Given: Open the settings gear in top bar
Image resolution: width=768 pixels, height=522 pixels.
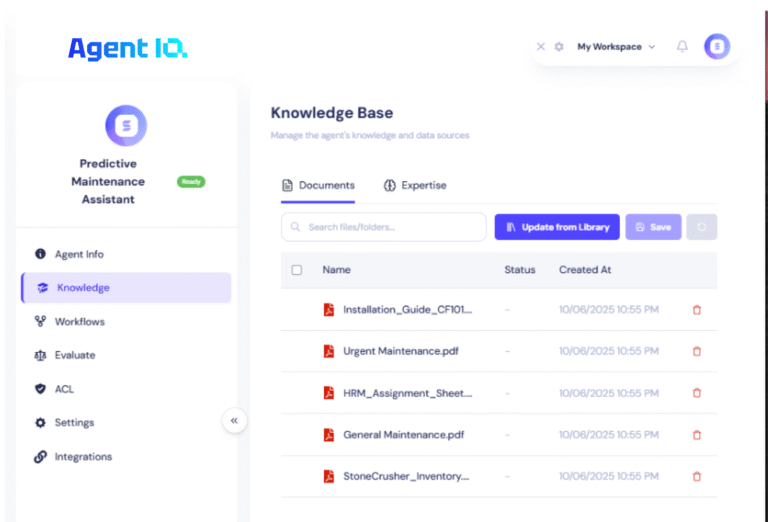Looking at the screenshot, I should click(559, 47).
